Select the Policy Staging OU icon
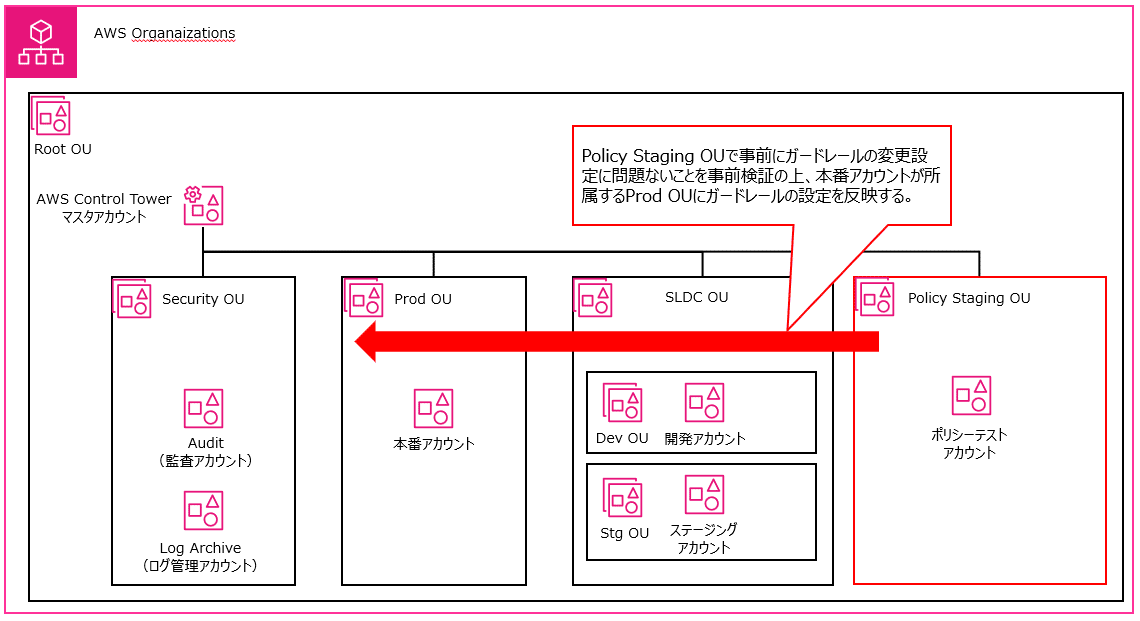 [875, 297]
